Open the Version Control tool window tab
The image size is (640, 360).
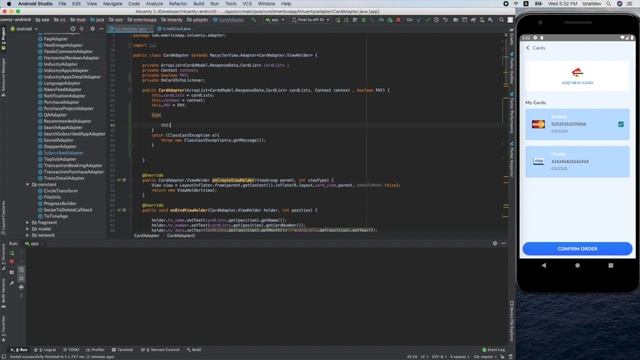pyautogui.click(x=160, y=350)
